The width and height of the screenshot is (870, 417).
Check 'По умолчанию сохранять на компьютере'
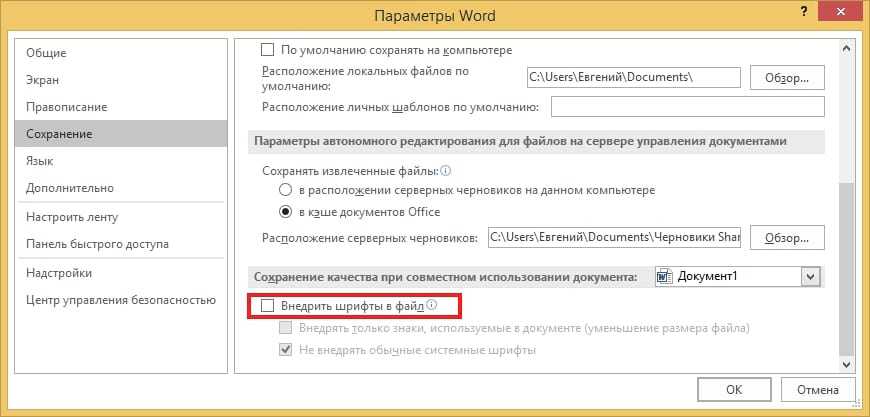(267, 49)
